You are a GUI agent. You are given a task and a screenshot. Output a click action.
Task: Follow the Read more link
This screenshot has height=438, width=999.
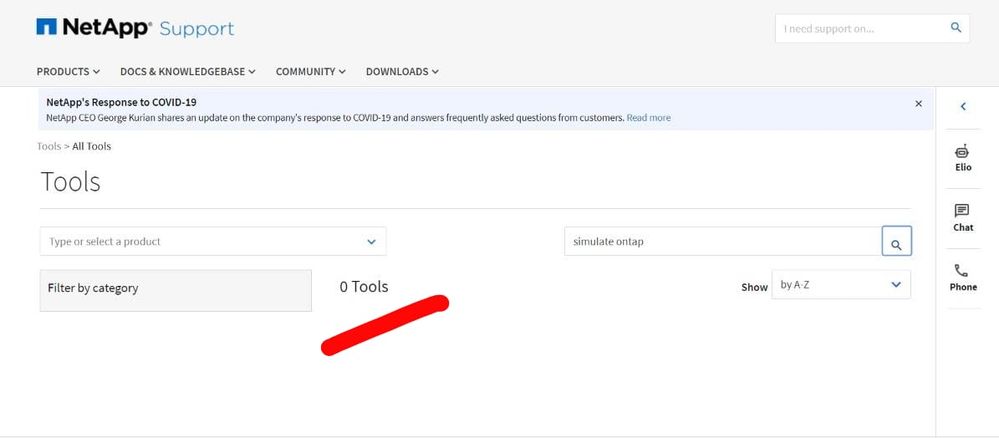[x=649, y=118]
